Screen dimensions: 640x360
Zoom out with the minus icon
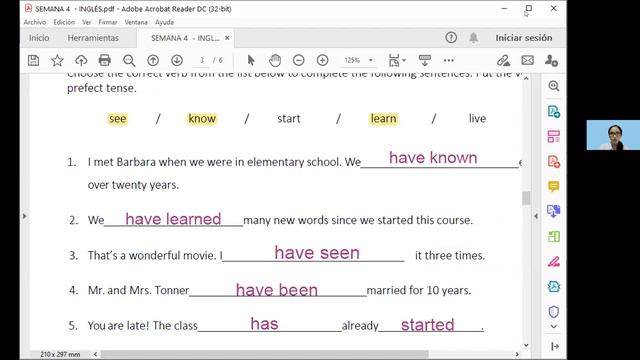coord(299,60)
